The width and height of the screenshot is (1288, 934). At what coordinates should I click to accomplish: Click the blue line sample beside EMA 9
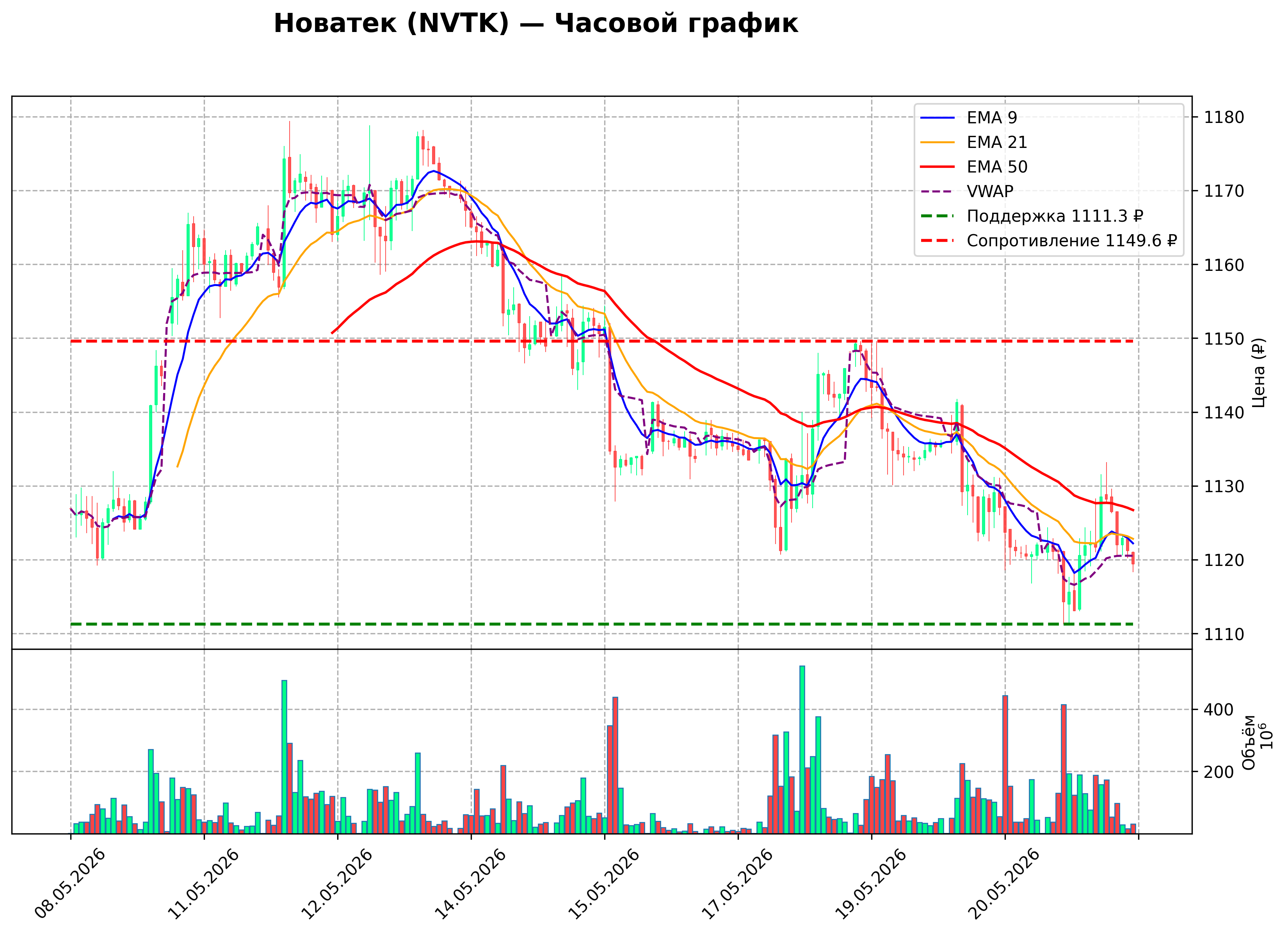[938, 117]
